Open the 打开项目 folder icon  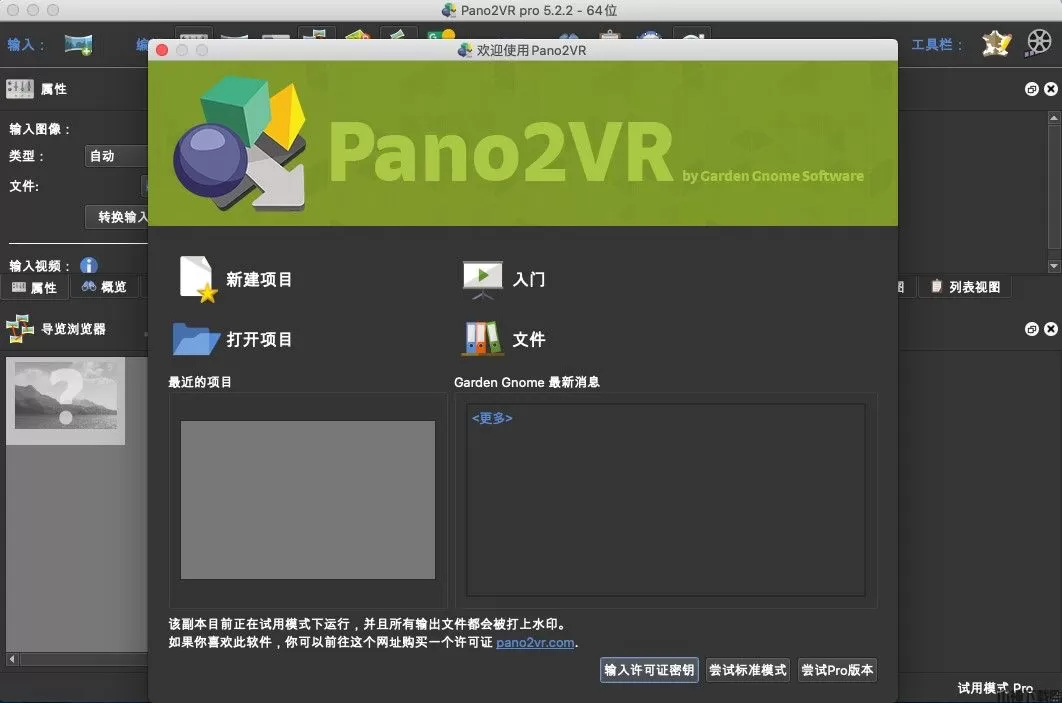point(195,339)
